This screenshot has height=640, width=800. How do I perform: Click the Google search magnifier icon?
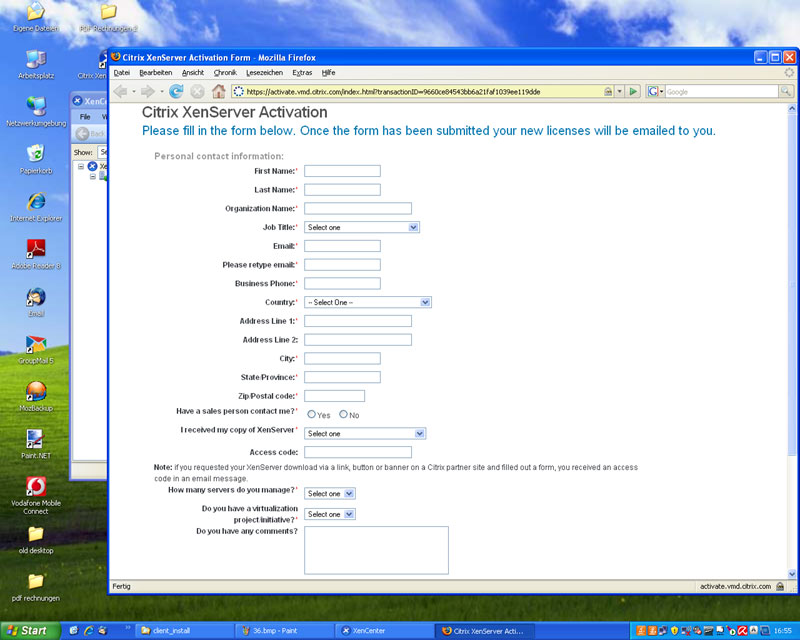[786, 91]
